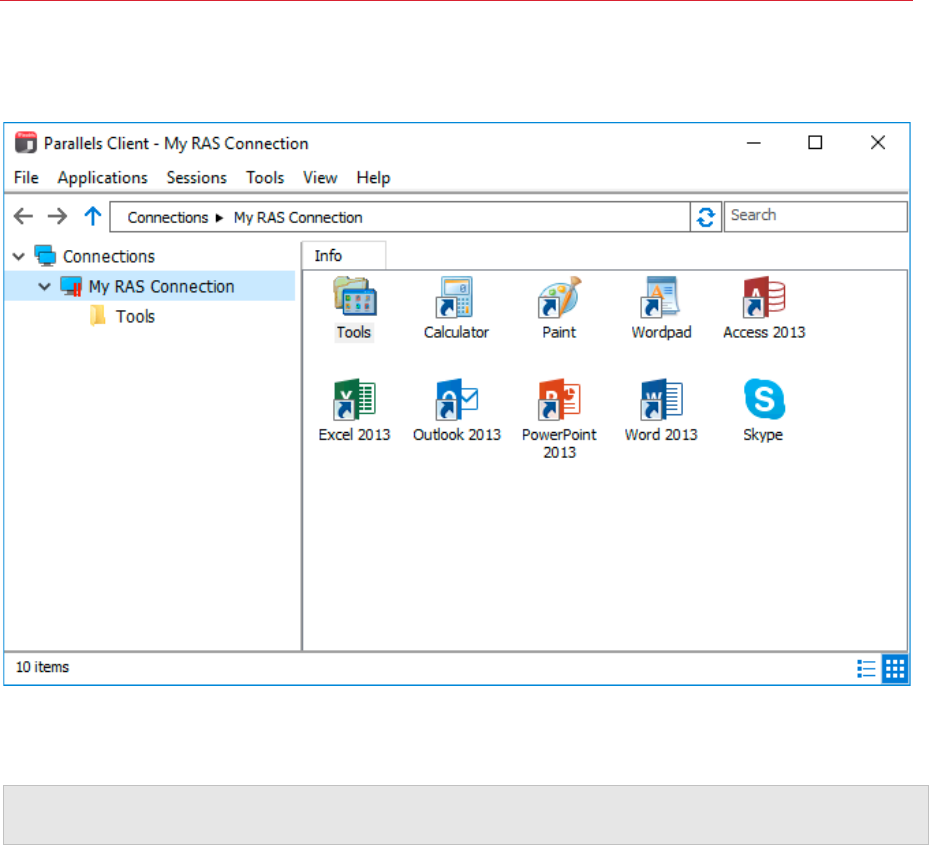929x845 pixels.
Task: Select My RAS Connection in tree
Action: [x=161, y=287]
